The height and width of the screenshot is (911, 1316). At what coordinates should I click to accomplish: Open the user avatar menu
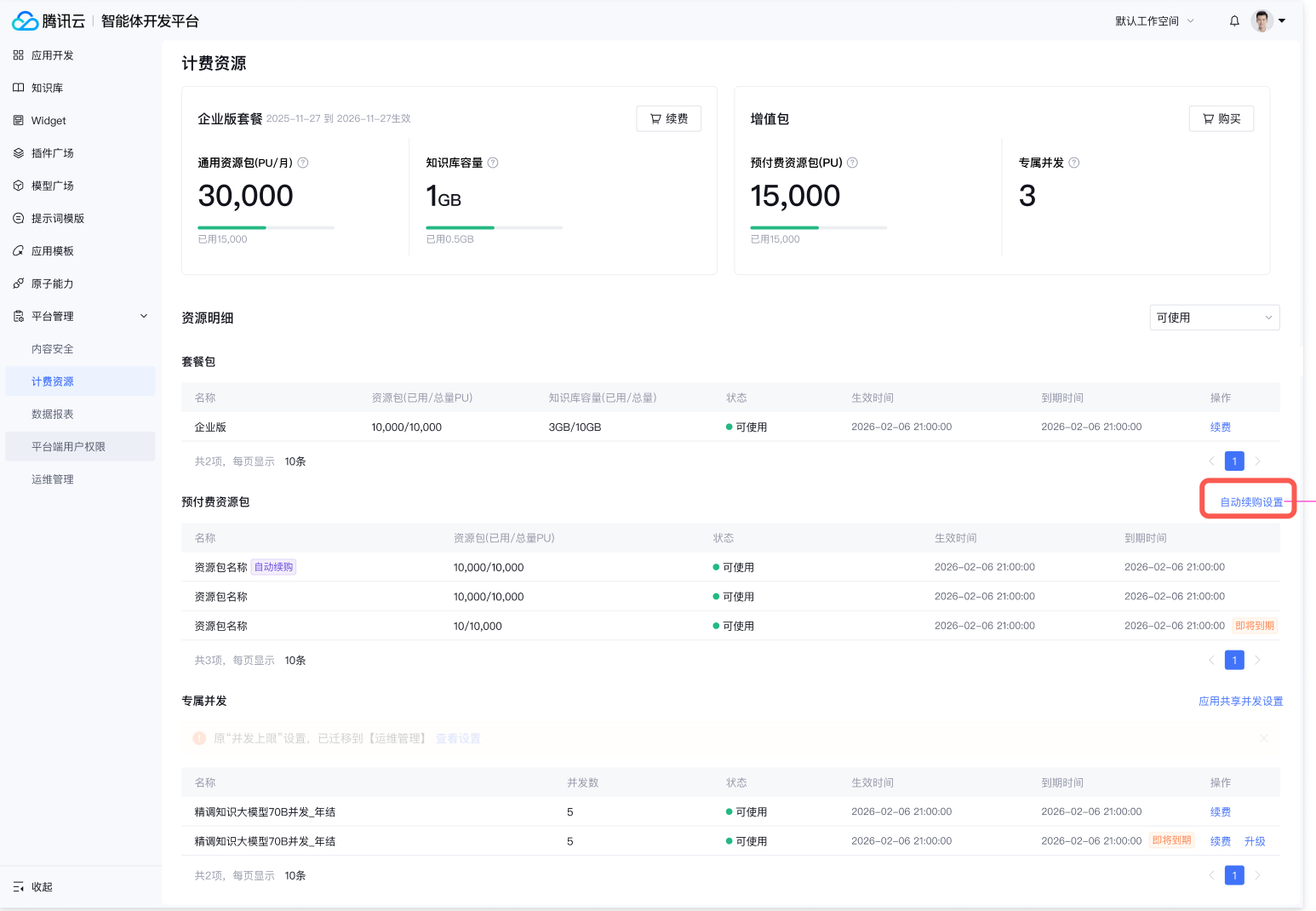pyautogui.click(x=1262, y=21)
